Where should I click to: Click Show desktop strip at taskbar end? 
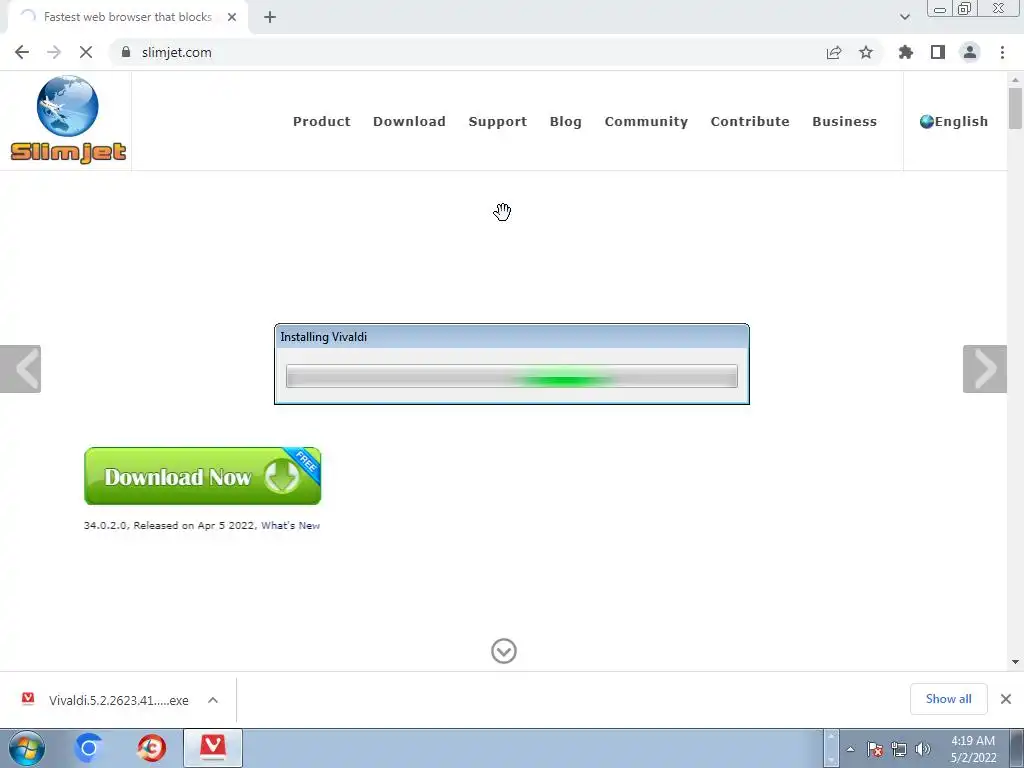(1017, 748)
